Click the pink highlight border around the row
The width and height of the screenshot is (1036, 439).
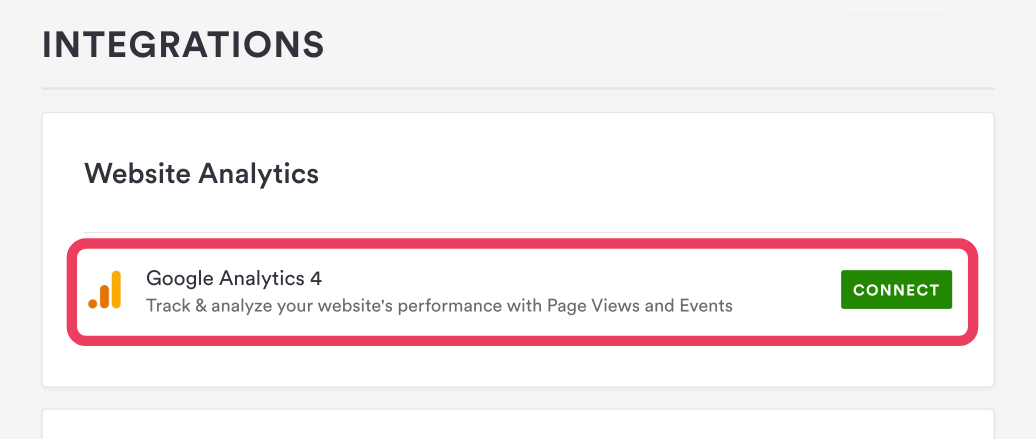point(520,244)
